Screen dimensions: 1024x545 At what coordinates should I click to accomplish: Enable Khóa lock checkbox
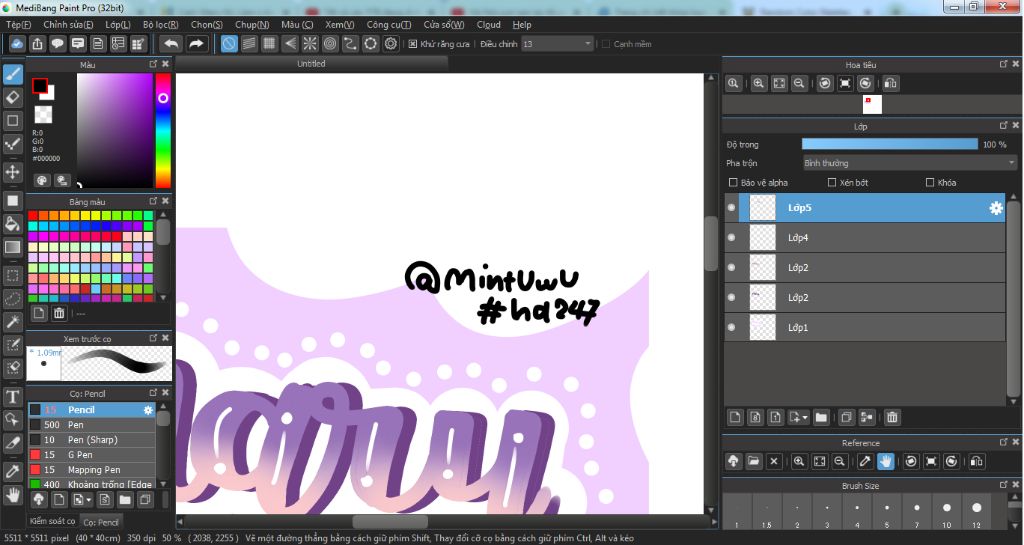tap(930, 183)
